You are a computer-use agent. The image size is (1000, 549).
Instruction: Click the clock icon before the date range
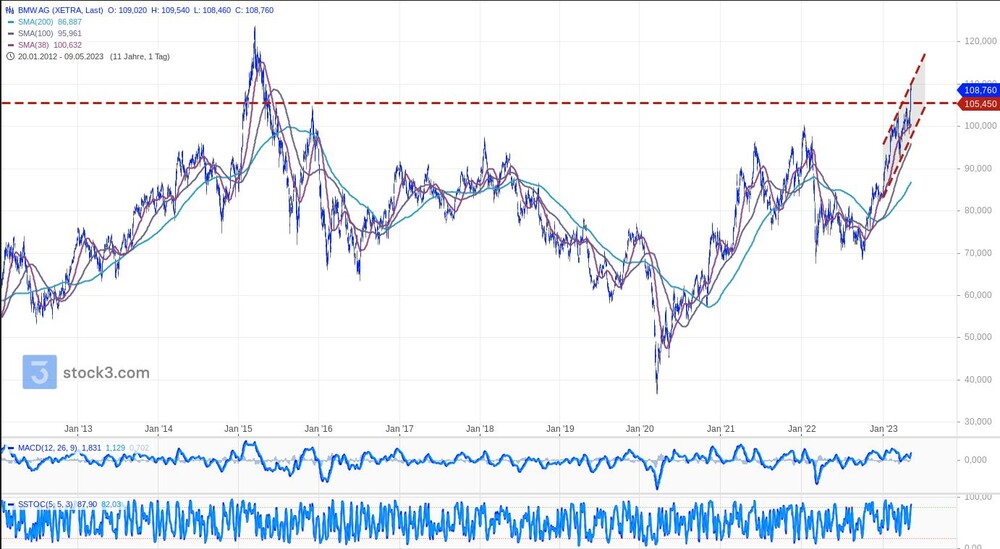tap(10, 56)
